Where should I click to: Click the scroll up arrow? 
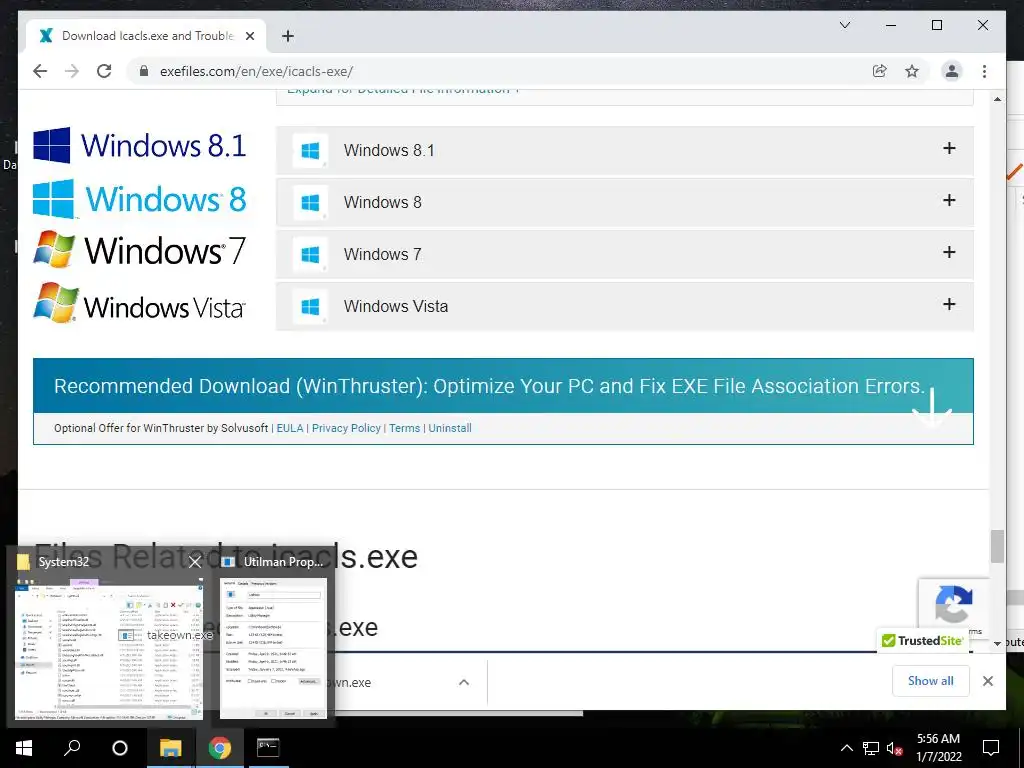pyautogui.click(x=997, y=100)
